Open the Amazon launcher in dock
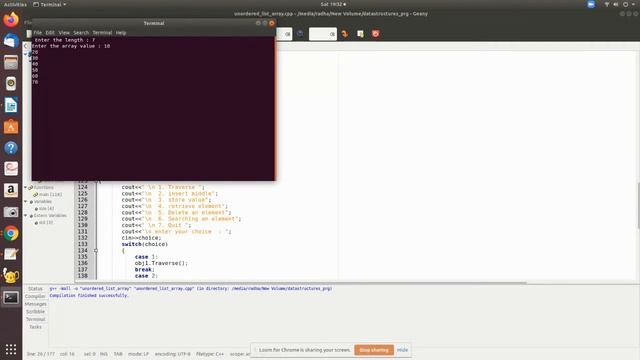The image size is (640, 360). (x=11, y=190)
